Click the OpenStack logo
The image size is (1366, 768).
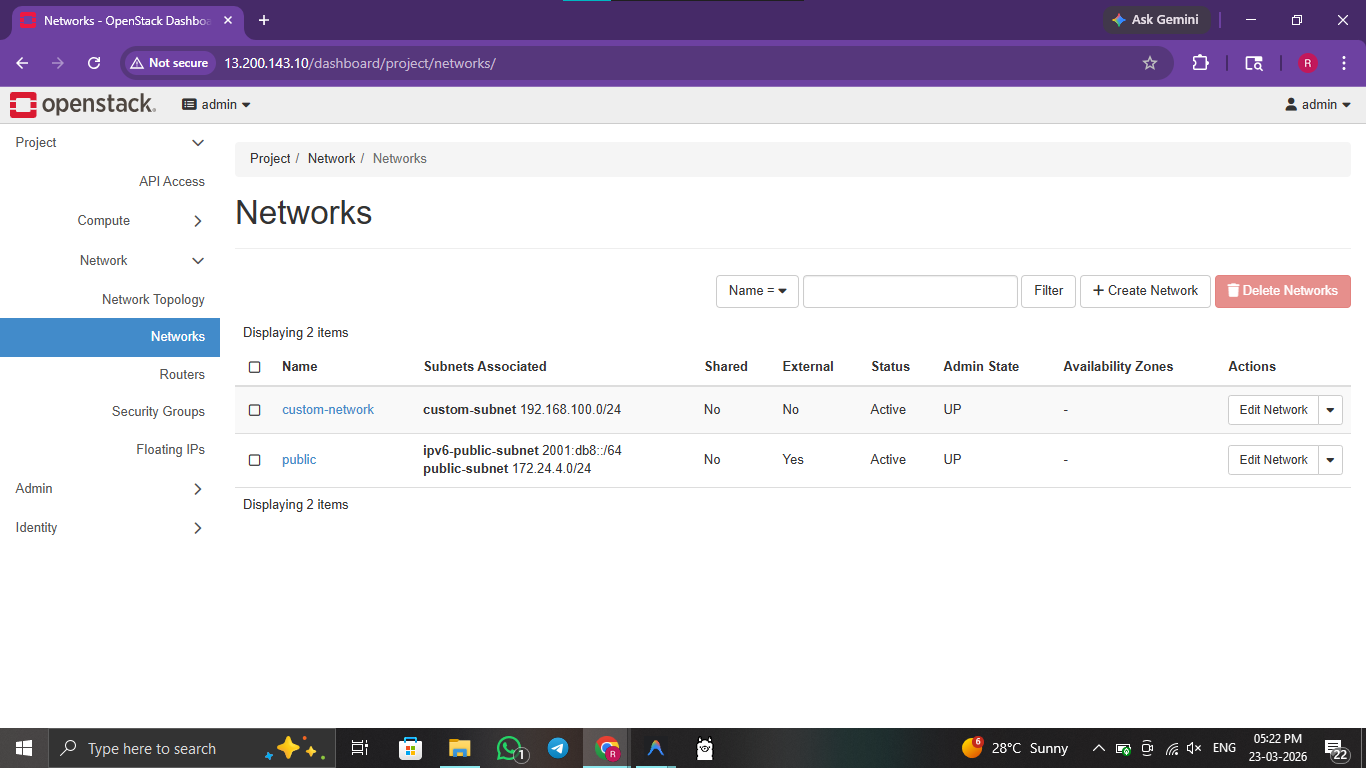coord(83,104)
